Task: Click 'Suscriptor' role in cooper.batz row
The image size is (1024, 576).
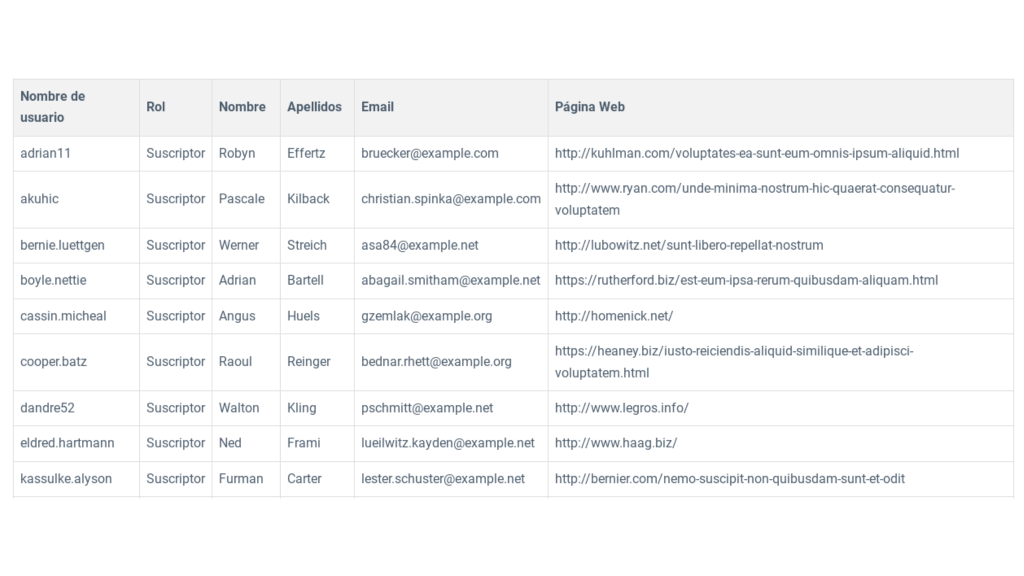Action: [176, 362]
